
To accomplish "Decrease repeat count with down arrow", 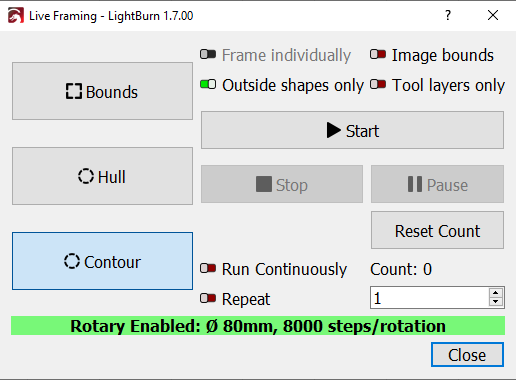I will [x=496, y=302].
